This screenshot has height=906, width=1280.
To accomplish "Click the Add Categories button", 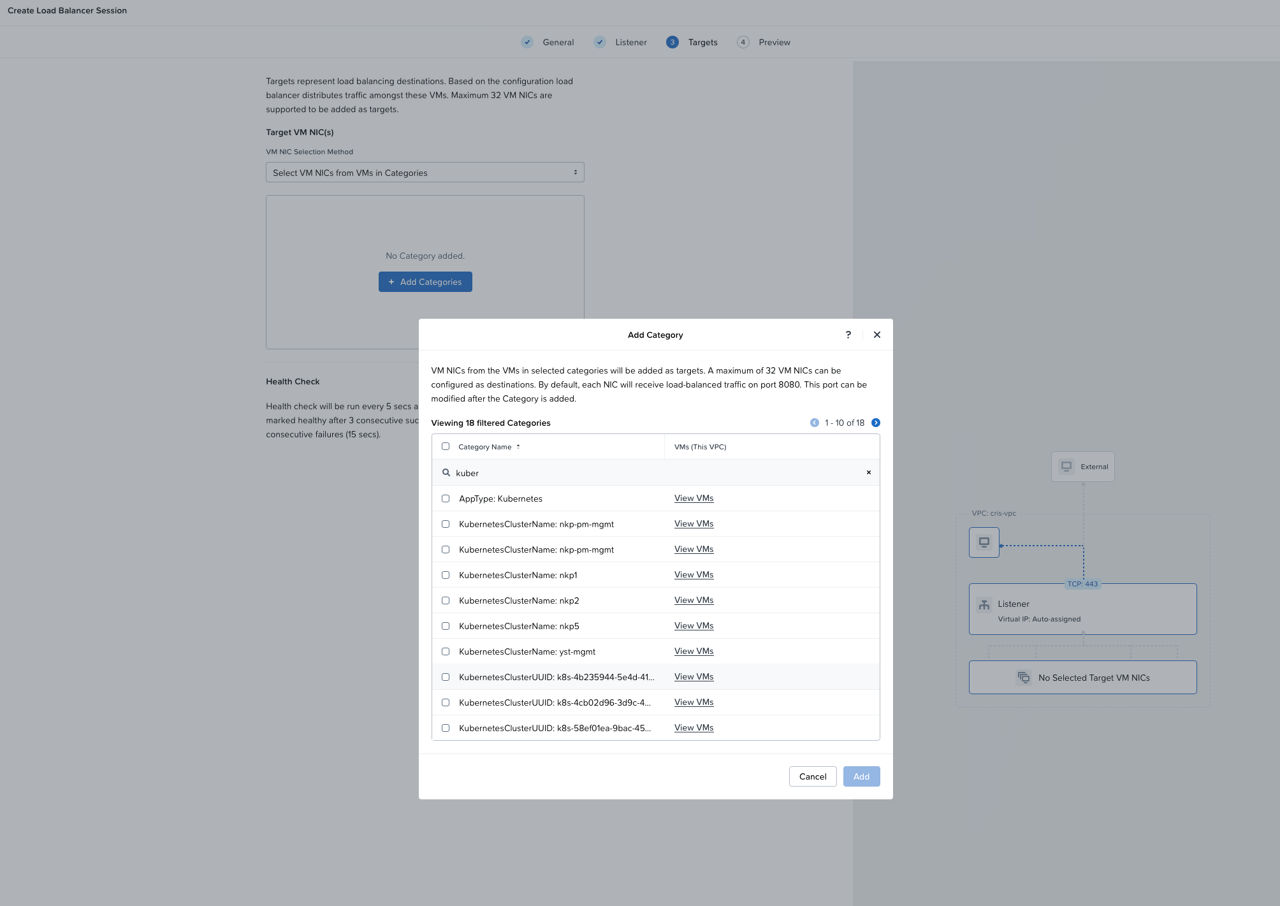I will pyautogui.click(x=425, y=282).
